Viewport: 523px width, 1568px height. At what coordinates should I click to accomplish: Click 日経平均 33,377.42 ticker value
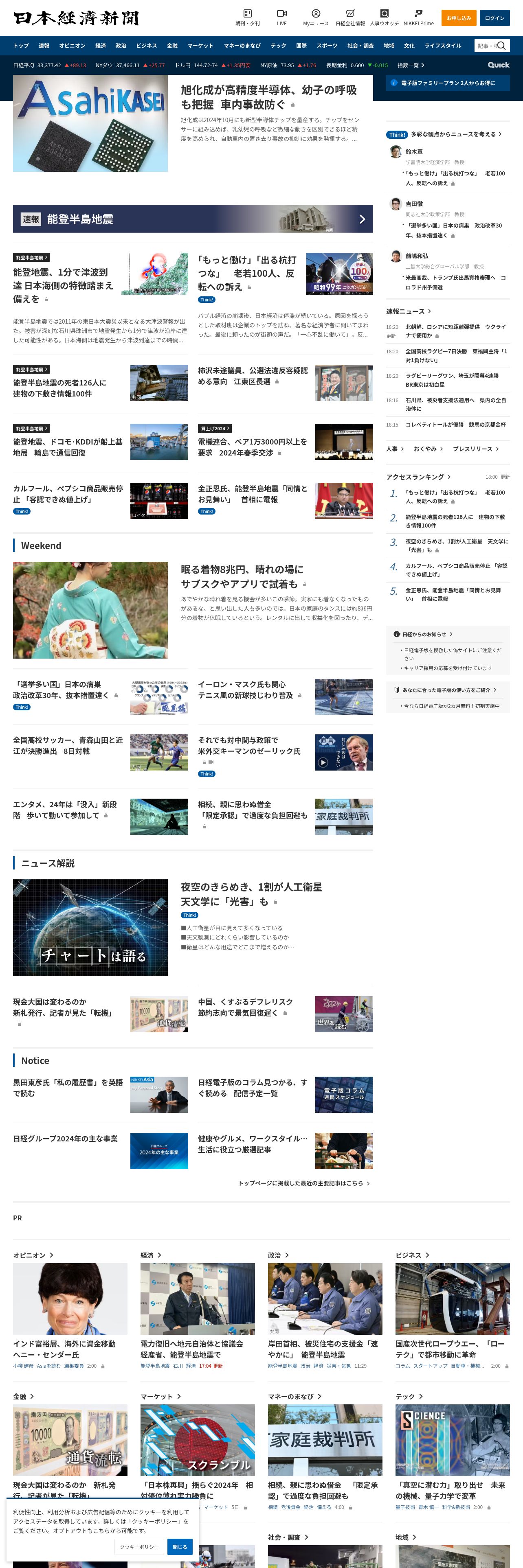tap(49, 65)
